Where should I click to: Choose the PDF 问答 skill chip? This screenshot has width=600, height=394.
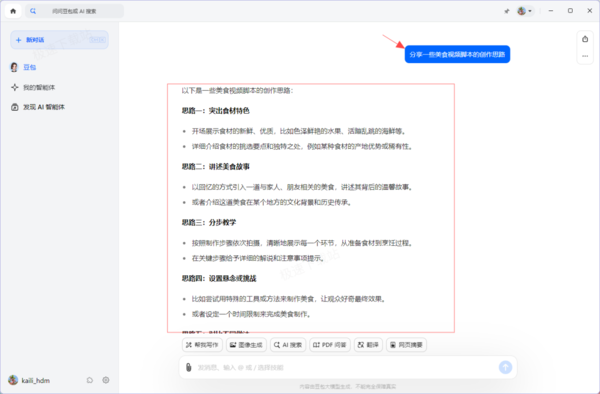(x=330, y=345)
